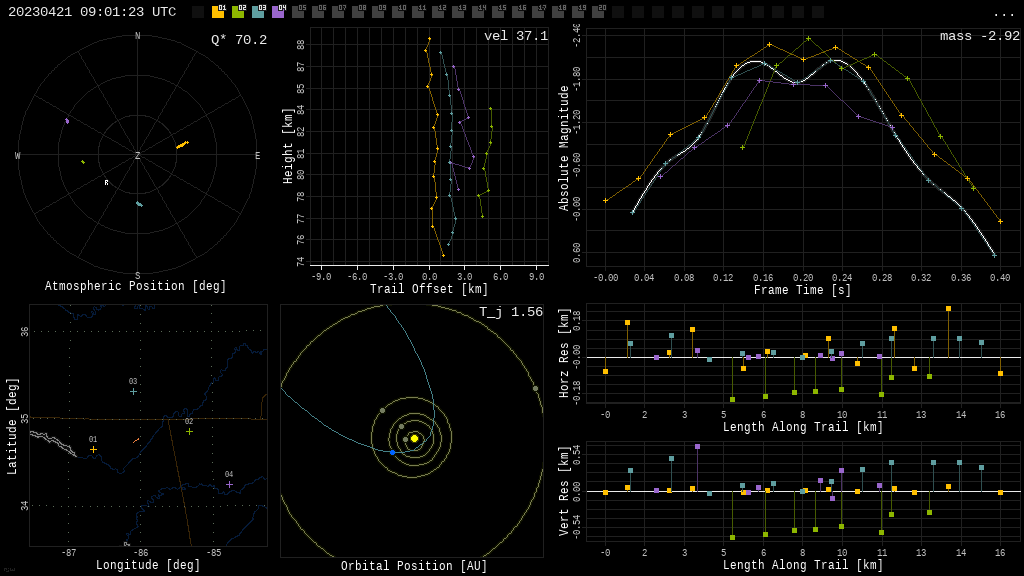The width and height of the screenshot is (1024, 576).
Task: Toggle the teal station 03 indicator
Action: point(258,12)
